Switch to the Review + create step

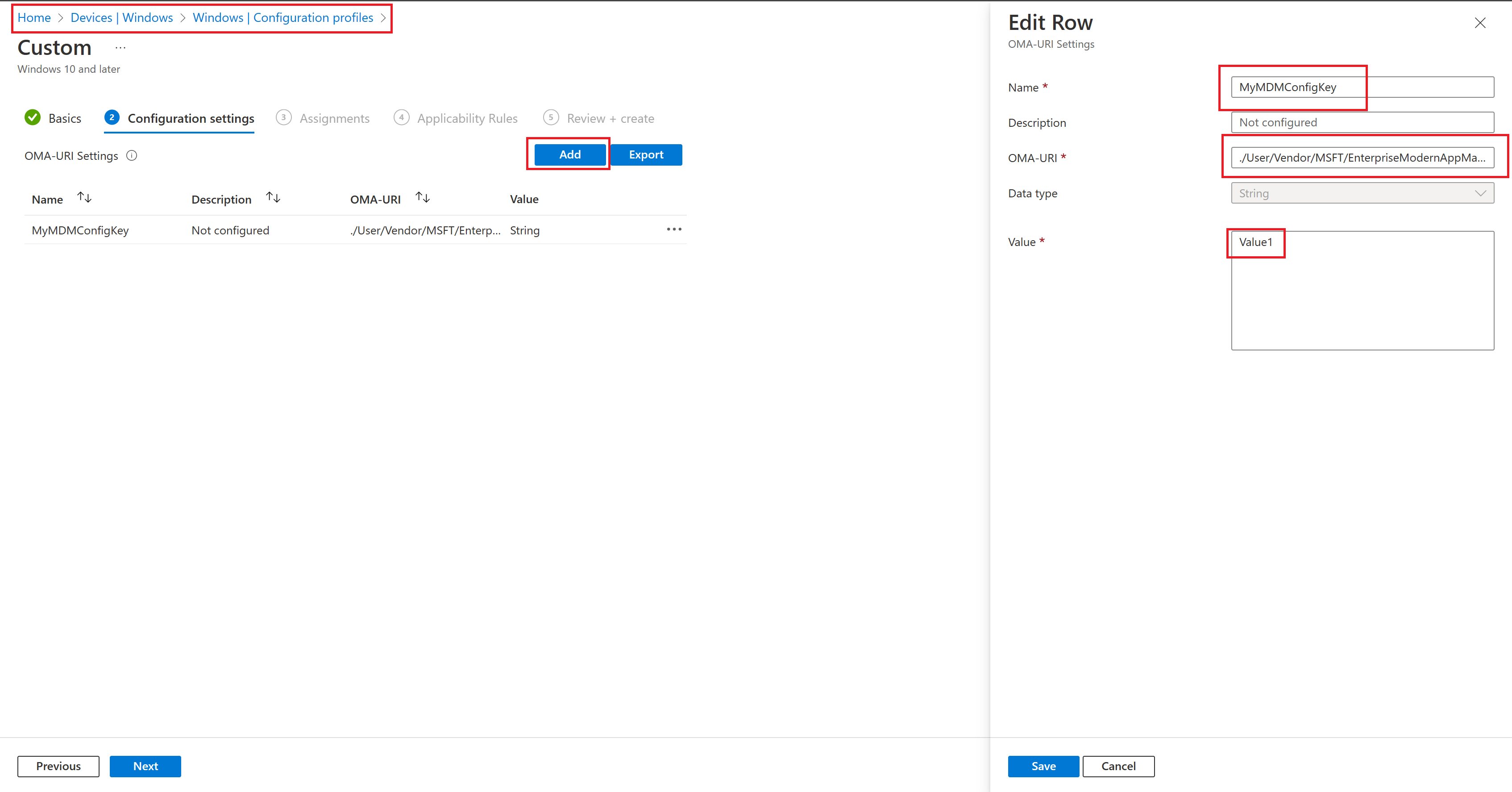tap(610, 119)
